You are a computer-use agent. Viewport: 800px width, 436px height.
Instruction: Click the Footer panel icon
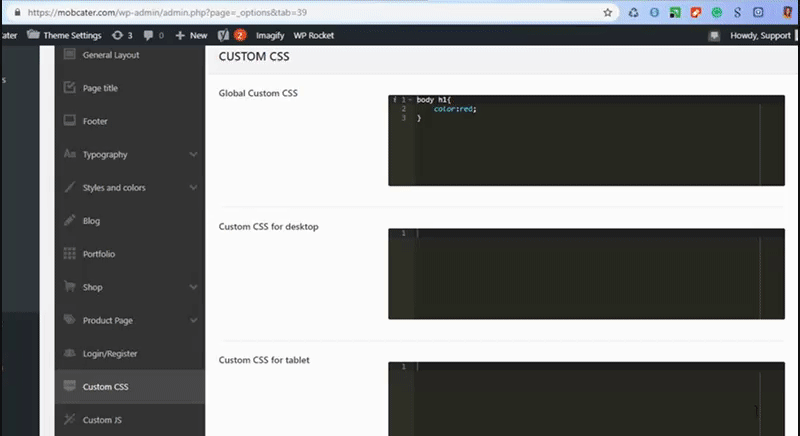tap(69, 120)
